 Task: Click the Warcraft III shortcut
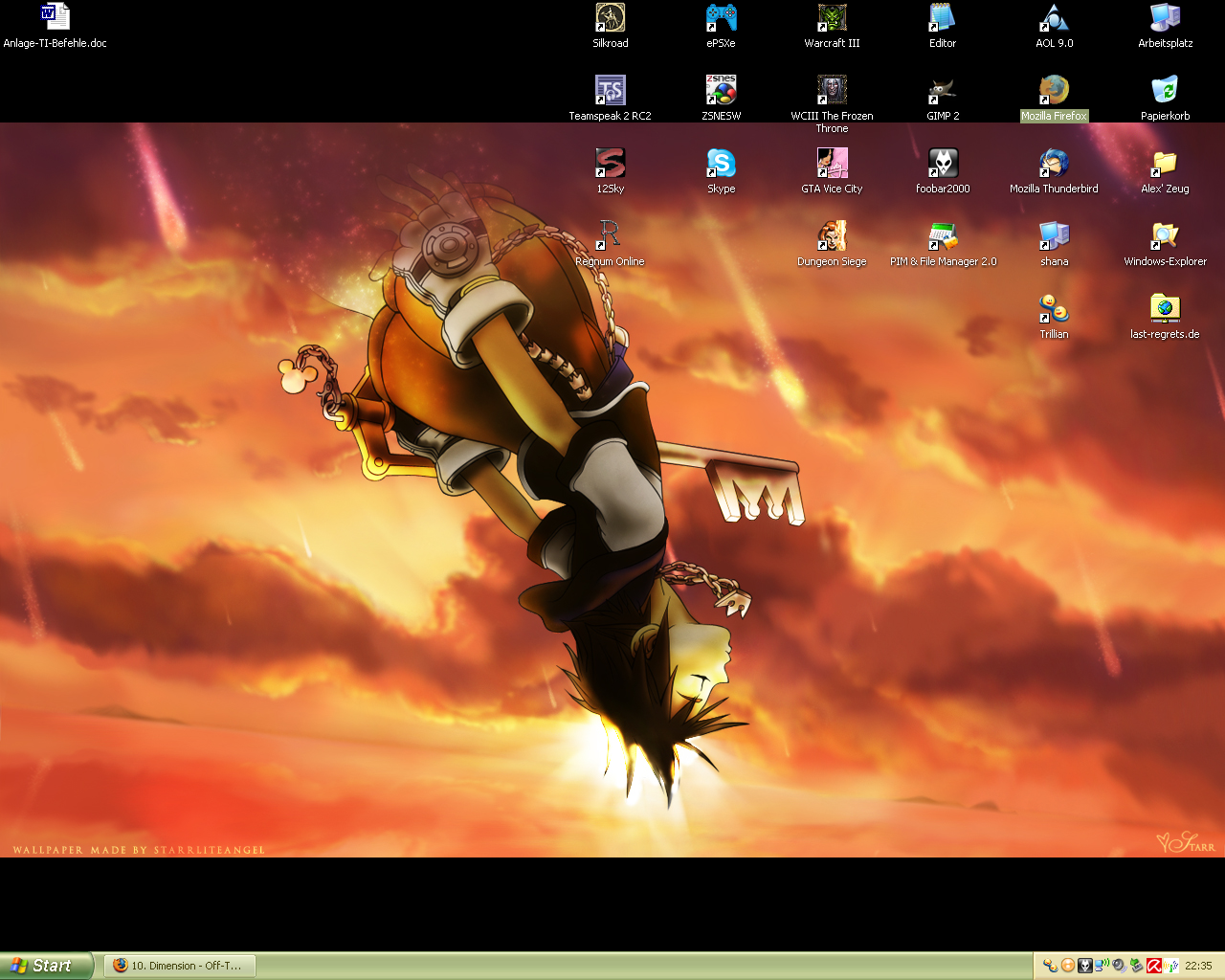click(x=832, y=18)
